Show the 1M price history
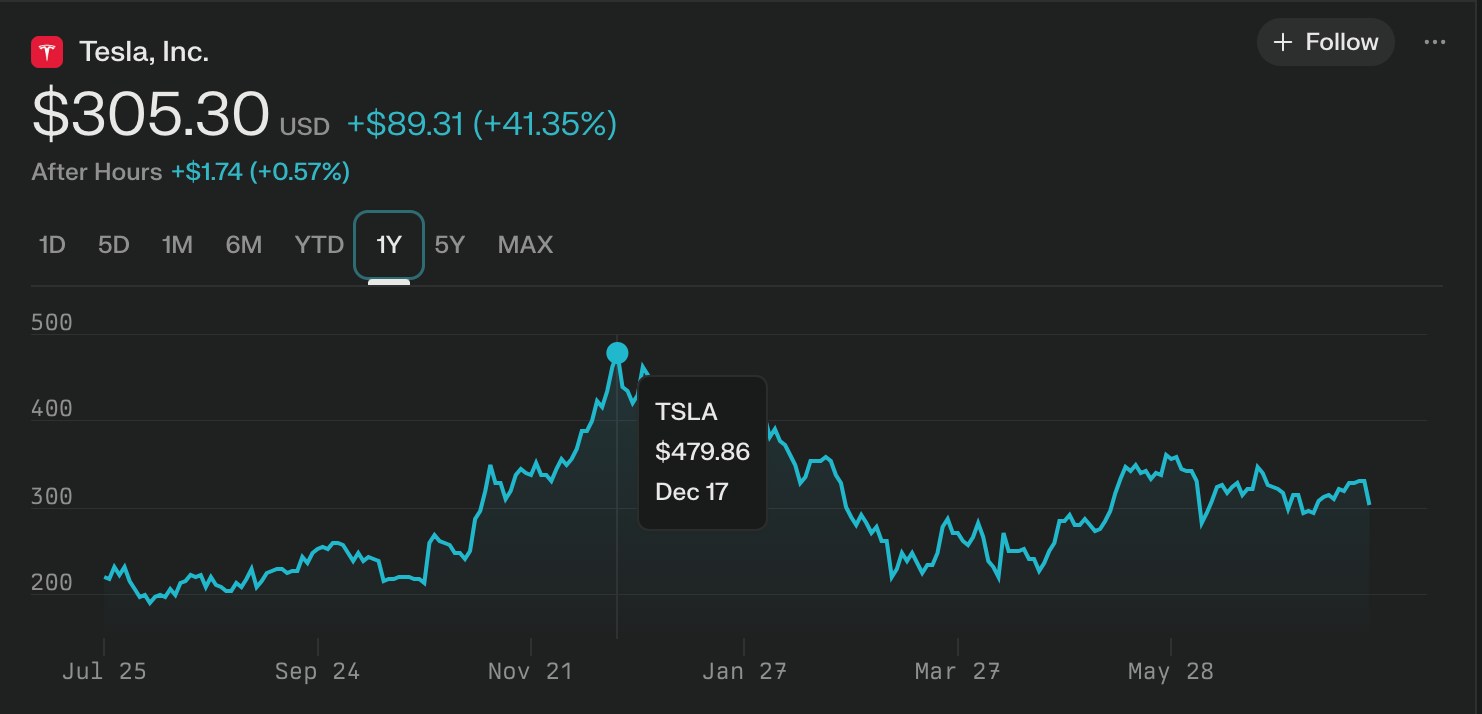1482x714 pixels. coord(177,245)
